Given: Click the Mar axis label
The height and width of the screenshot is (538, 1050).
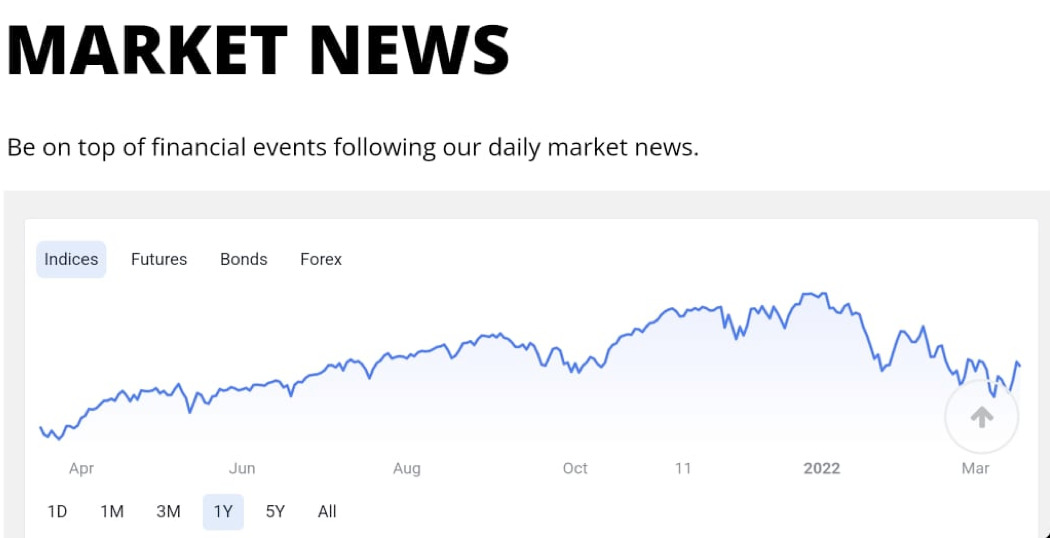Looking at the screenshot, I should point(975,468).
